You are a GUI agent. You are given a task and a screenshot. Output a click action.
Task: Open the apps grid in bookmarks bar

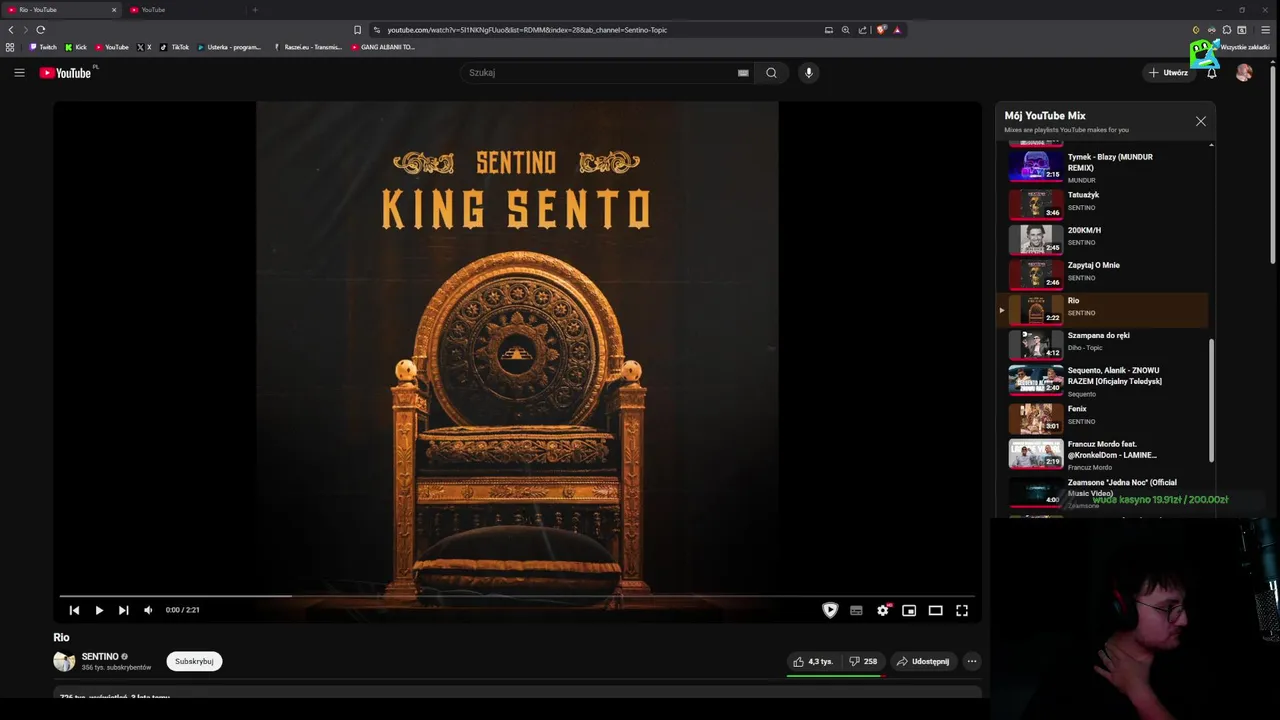click(10, 47)
